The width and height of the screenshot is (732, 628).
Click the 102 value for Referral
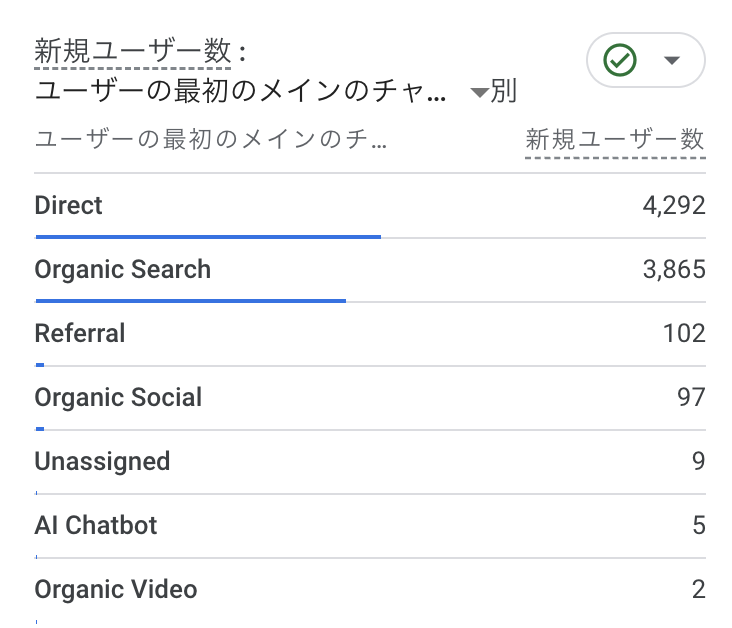pyautogui.click(x=684, y=333)
